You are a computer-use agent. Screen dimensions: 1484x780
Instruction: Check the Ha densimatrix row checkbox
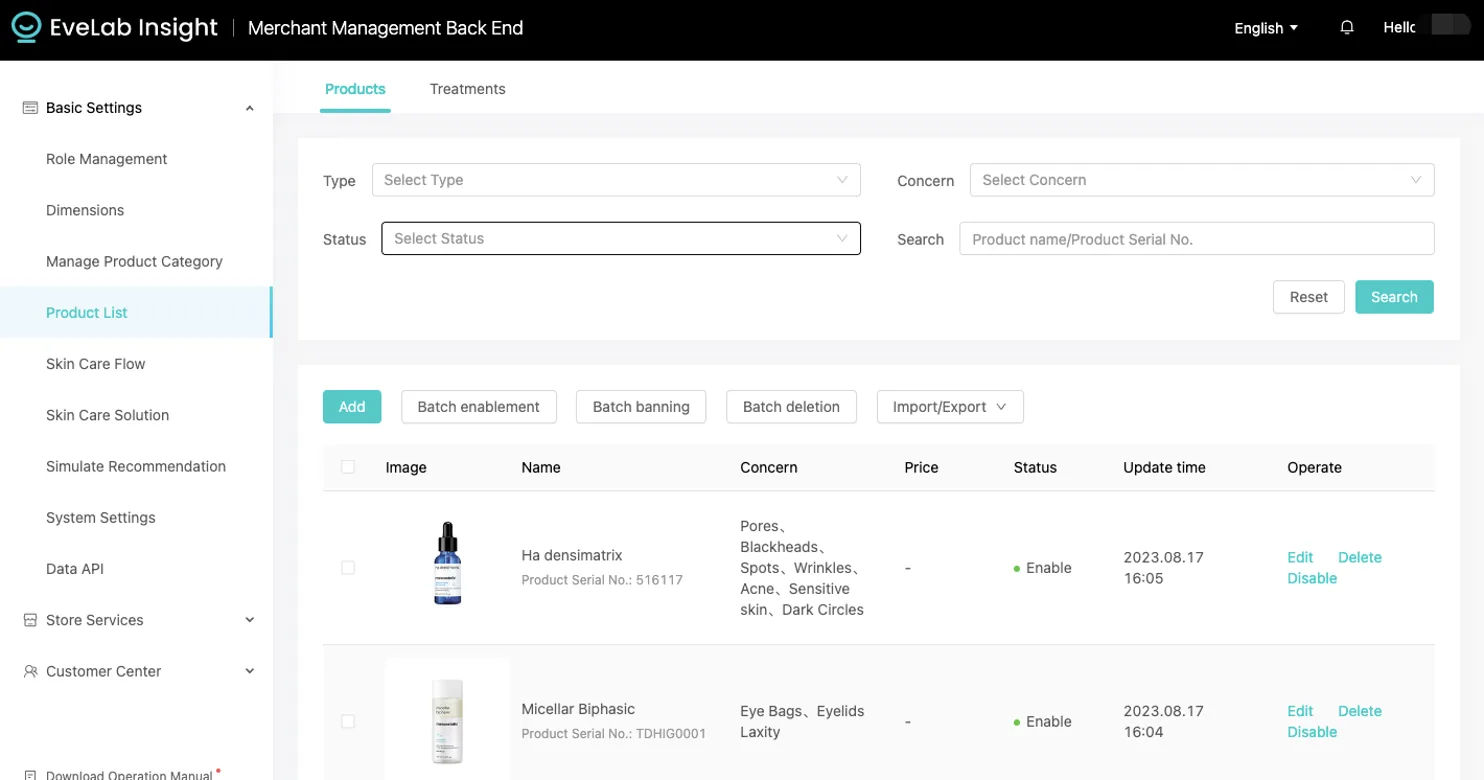(348, 568)
